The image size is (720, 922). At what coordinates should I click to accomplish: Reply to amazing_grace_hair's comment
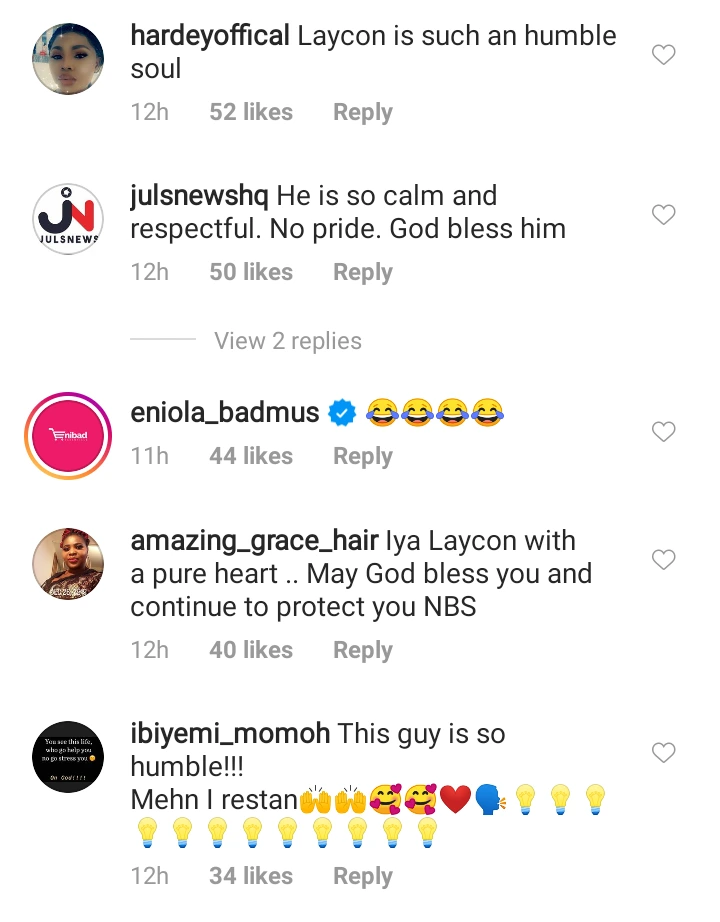(x=362, y=650)
